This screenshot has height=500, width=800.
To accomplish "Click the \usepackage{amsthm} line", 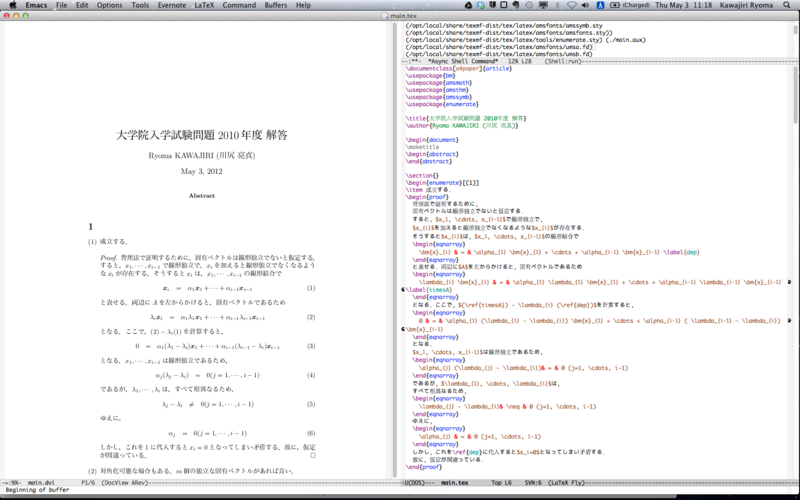I will [x=437, y=90].
